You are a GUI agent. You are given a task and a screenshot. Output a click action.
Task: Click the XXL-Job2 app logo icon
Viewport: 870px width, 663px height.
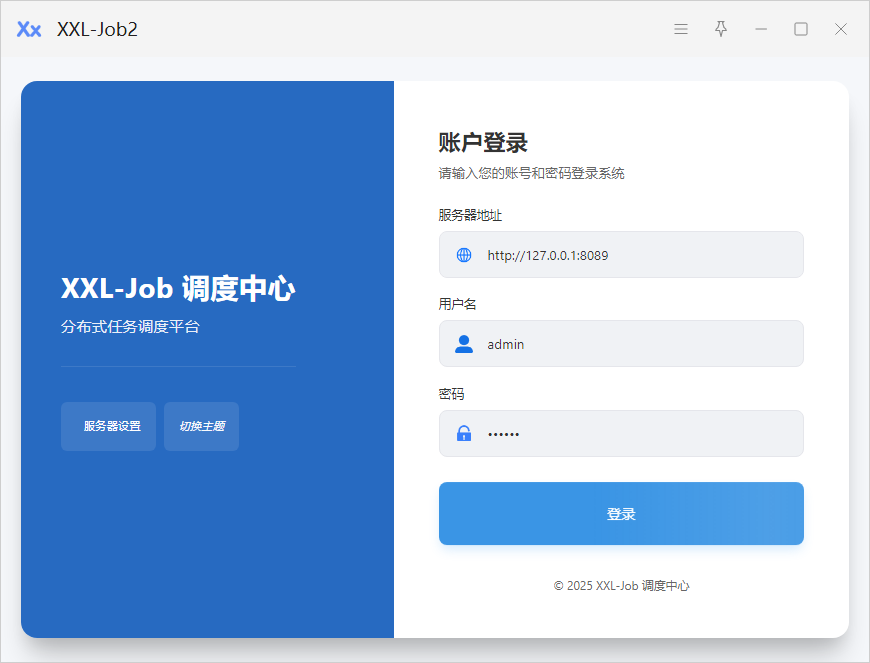(x=29, y=29)
